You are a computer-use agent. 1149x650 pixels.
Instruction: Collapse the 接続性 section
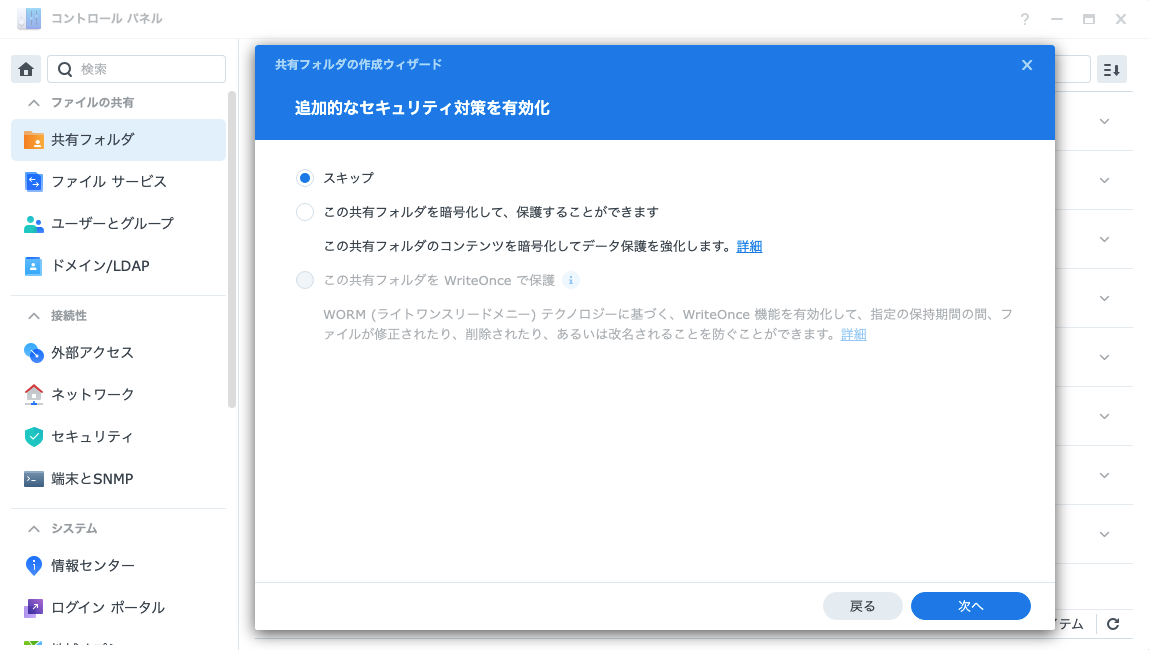click(34, 316)
